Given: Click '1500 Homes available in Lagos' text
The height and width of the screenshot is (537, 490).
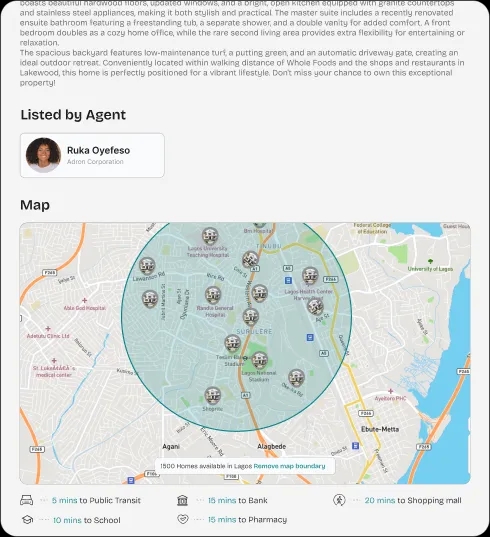Looking at the screenshot, I should pos(206,466).
